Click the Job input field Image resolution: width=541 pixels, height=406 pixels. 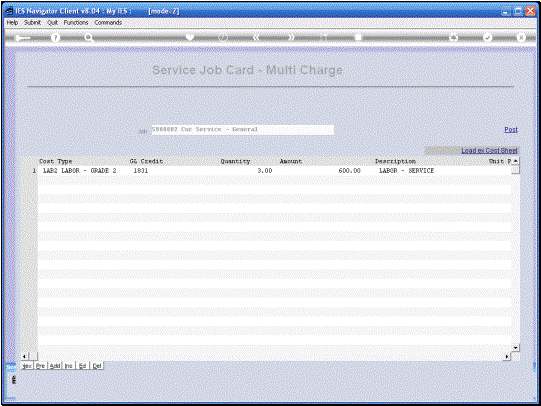coord(243,130)
